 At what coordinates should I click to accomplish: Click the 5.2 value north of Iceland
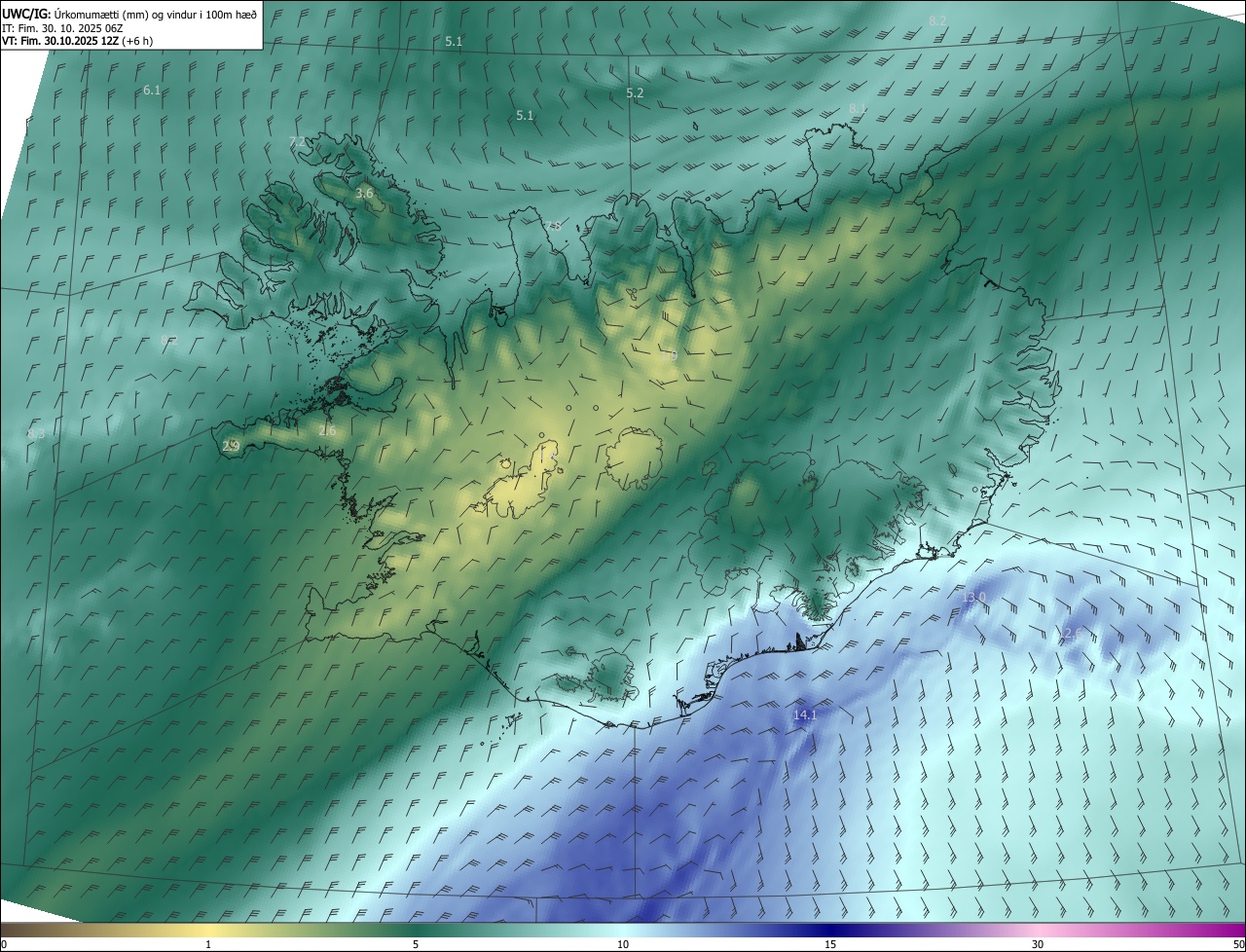(x=635, y=92)
